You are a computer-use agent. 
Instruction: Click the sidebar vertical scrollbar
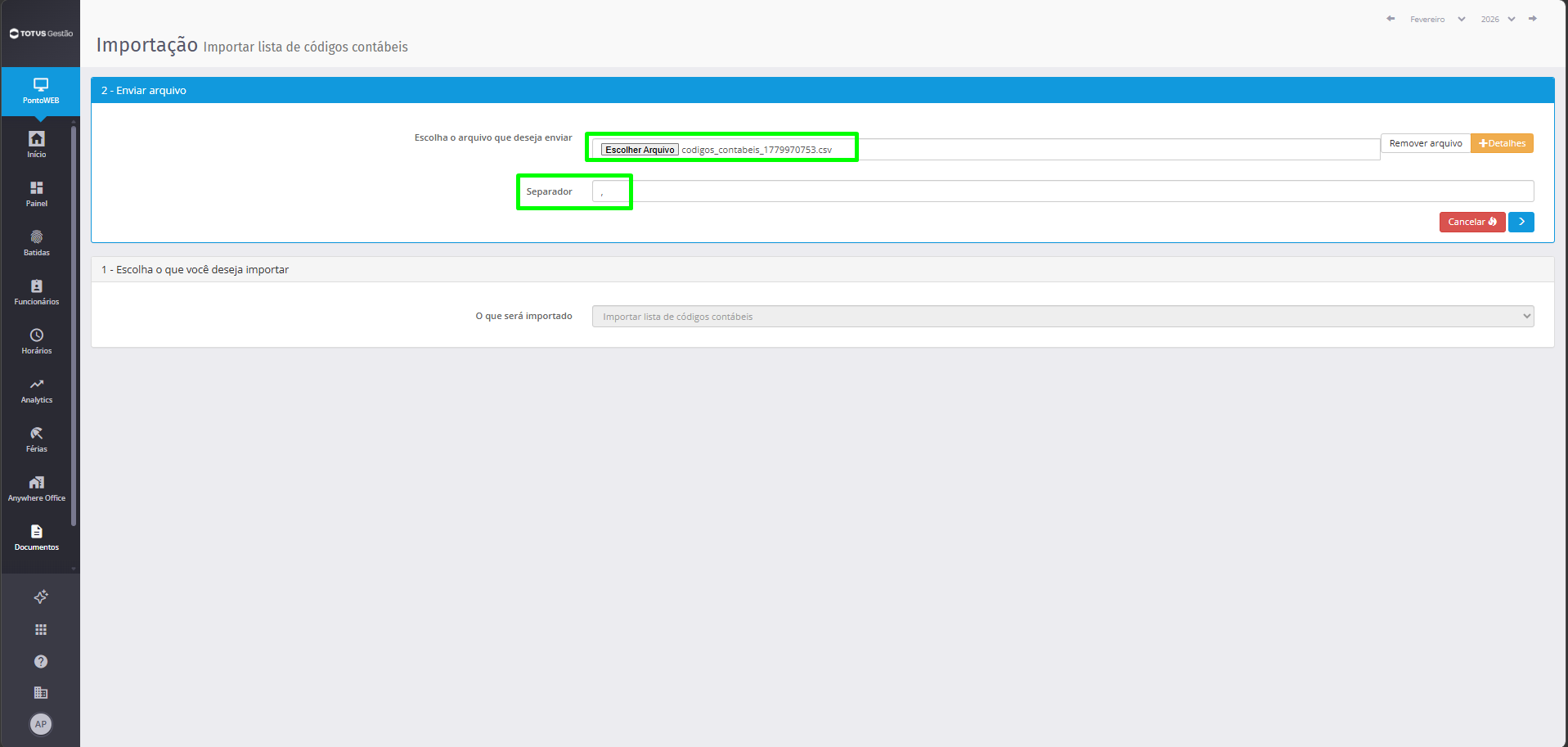[x=74, y=326]
